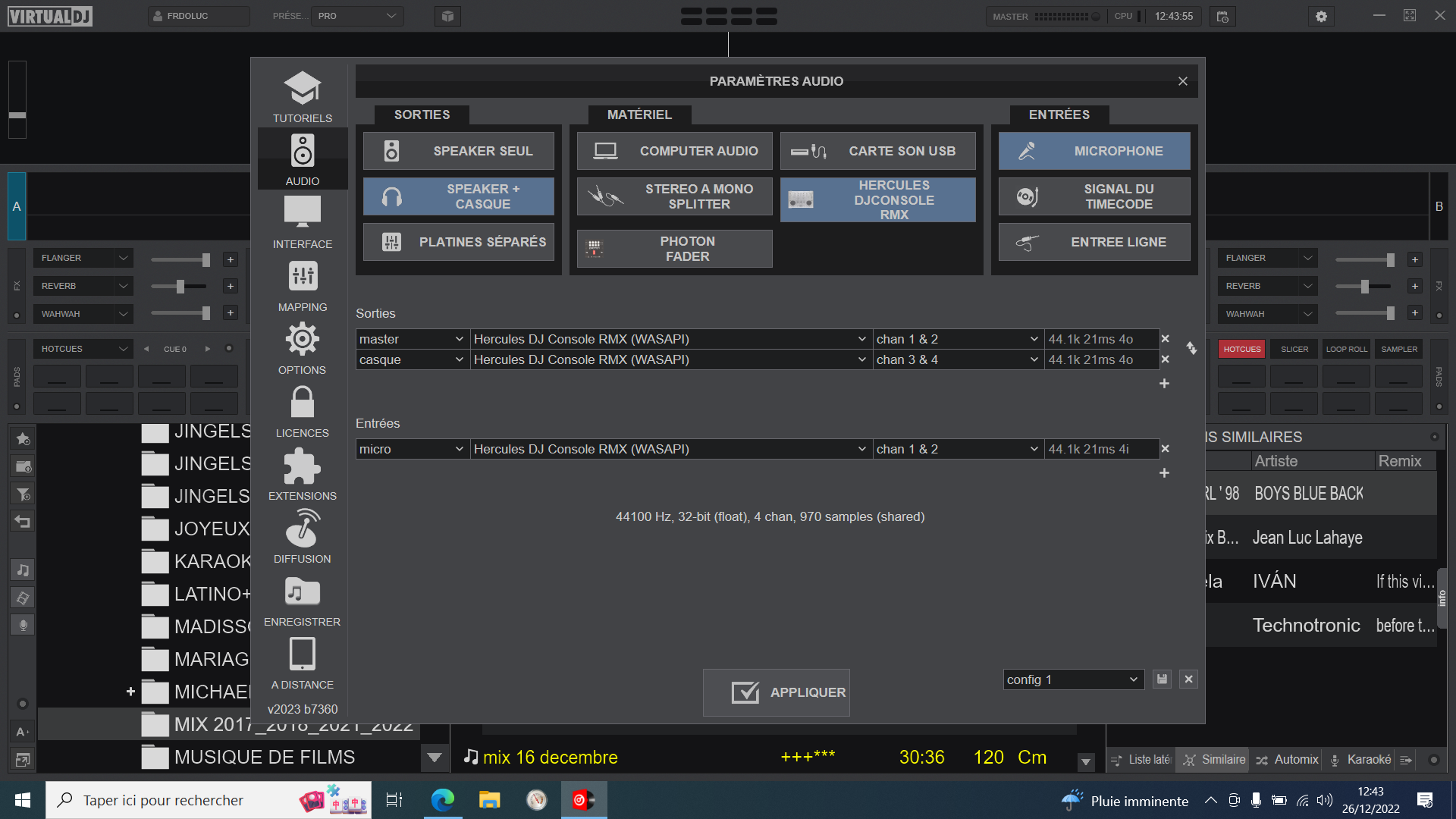Open the chan 3 & 4 channel dropdown
Image resolution: width=1456 pixels, height=819 pixels.
pos(958,359)
